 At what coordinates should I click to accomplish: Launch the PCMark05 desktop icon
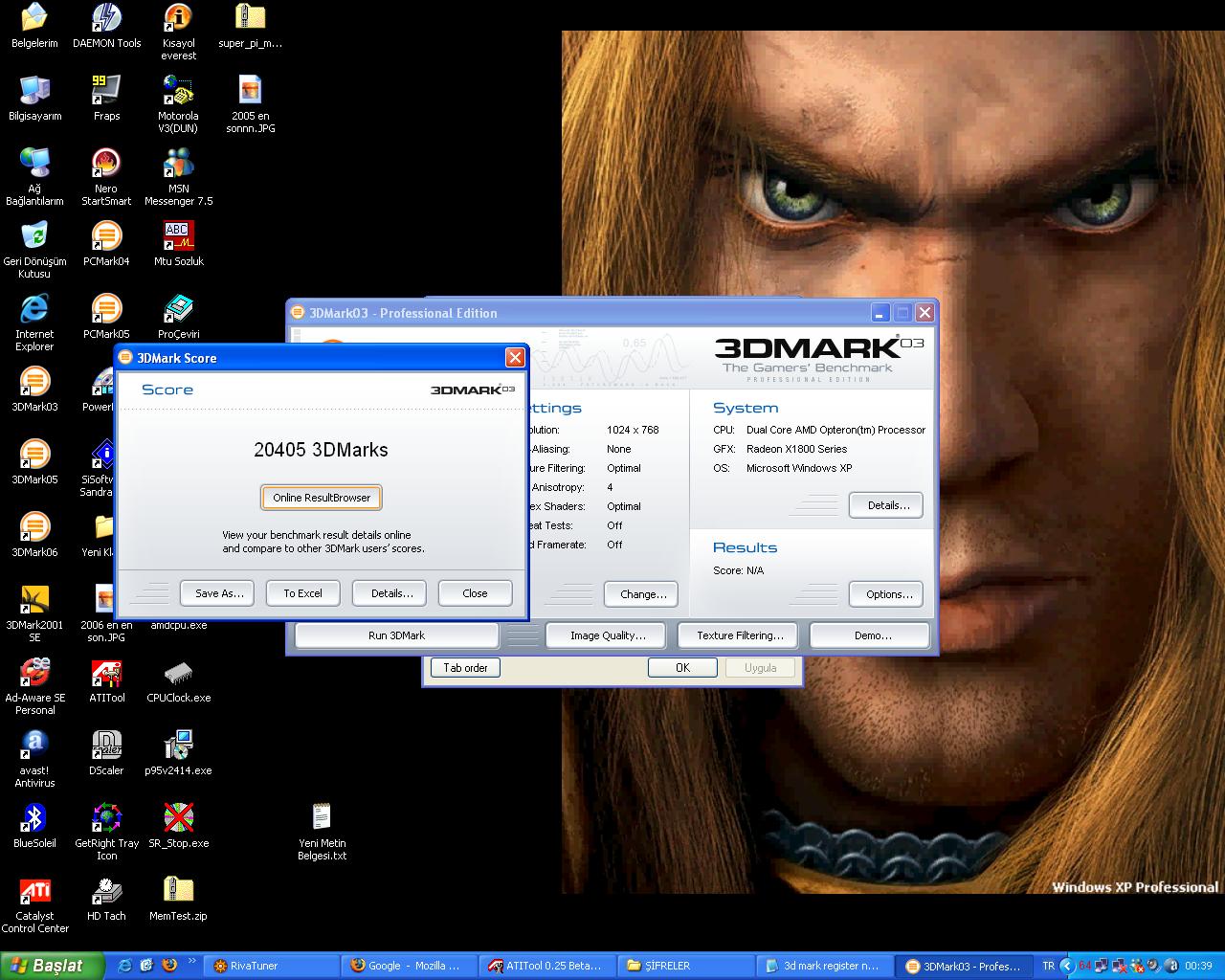[106, 317]
